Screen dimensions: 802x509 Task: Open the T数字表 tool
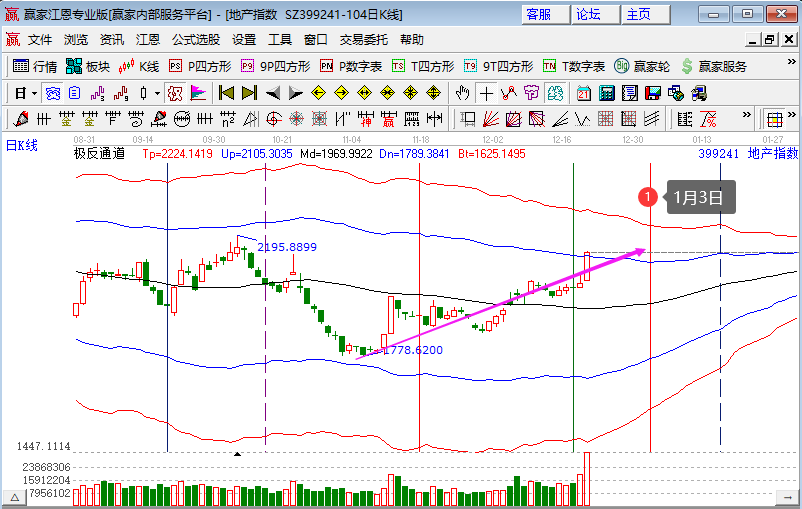(x=574, y=66)
